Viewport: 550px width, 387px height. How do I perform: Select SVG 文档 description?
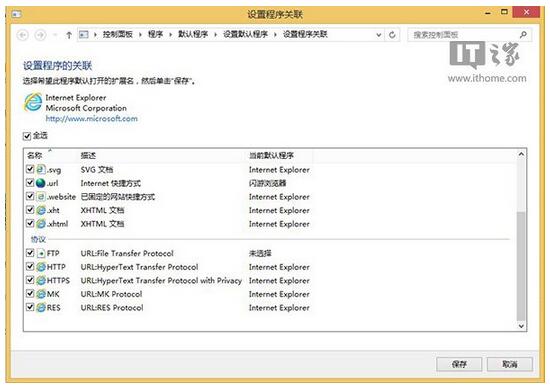[x=97, y=170]
